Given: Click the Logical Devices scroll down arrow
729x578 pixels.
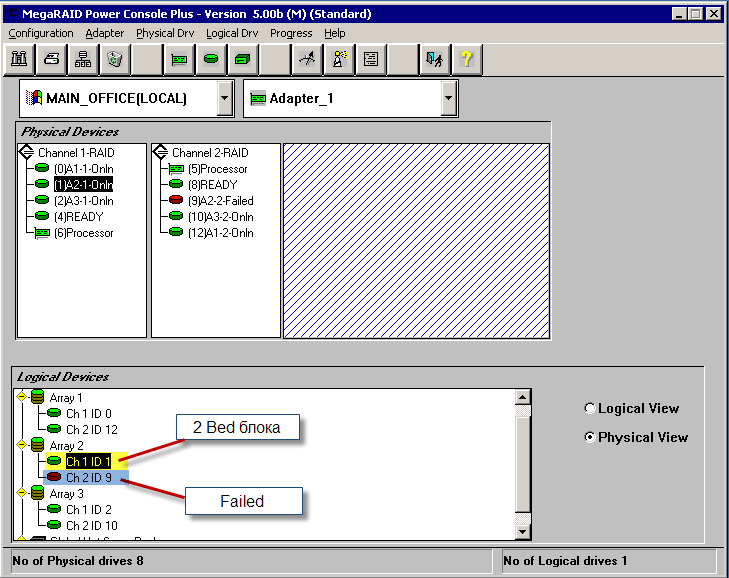Looking at the screenshot, I should pos(522,531).
